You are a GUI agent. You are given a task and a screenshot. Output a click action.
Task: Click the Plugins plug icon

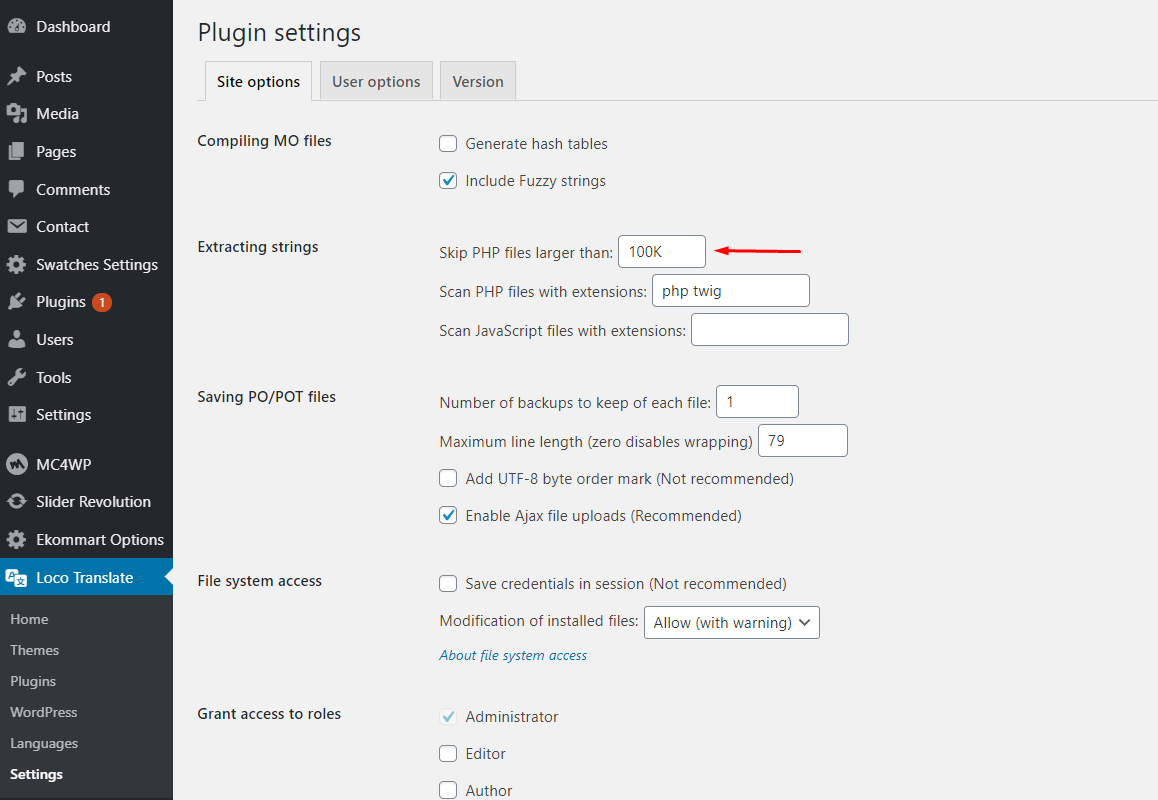(16, 302)
